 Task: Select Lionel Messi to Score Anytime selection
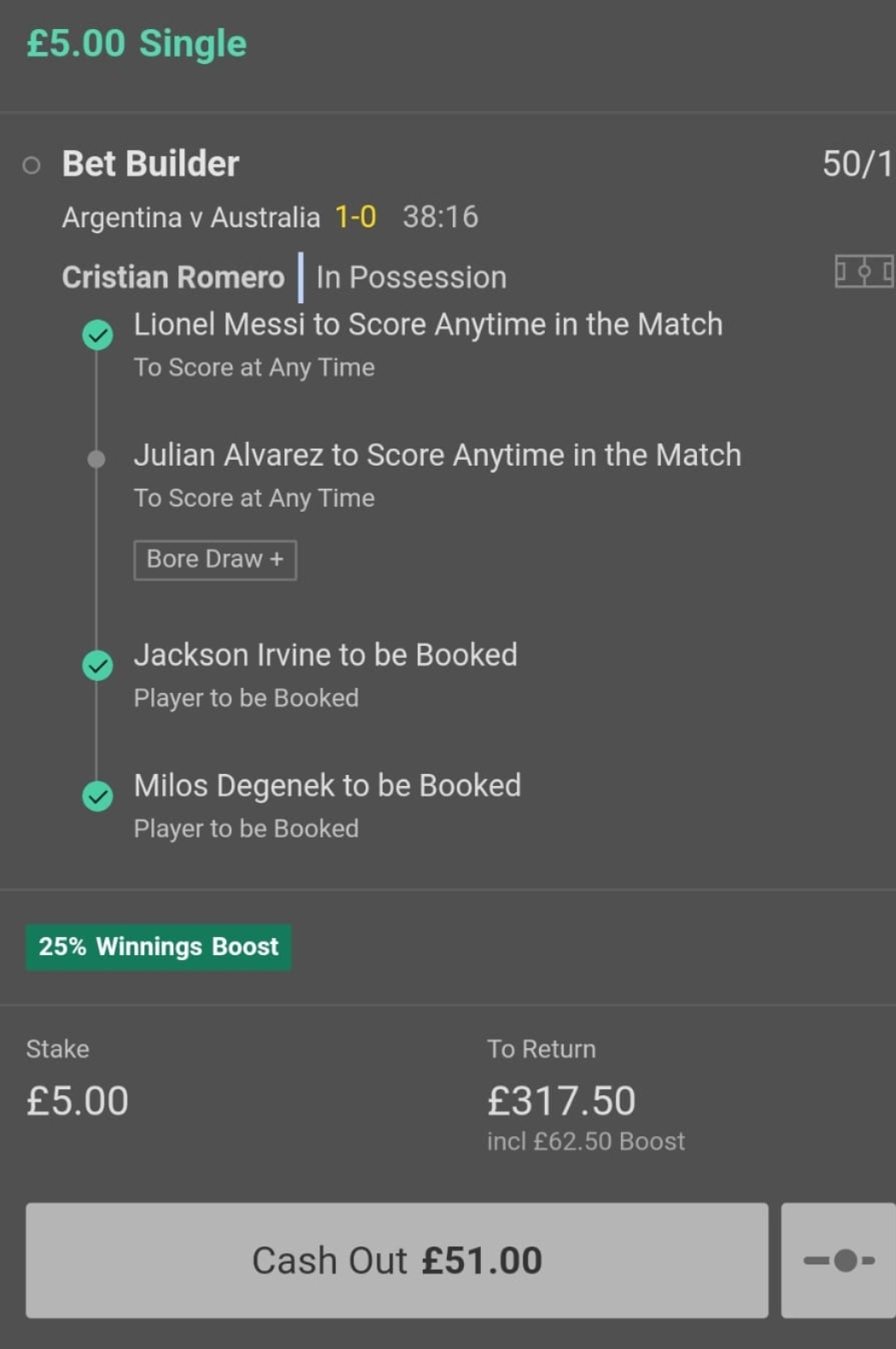pyautogui.click(x=427, y=325)
